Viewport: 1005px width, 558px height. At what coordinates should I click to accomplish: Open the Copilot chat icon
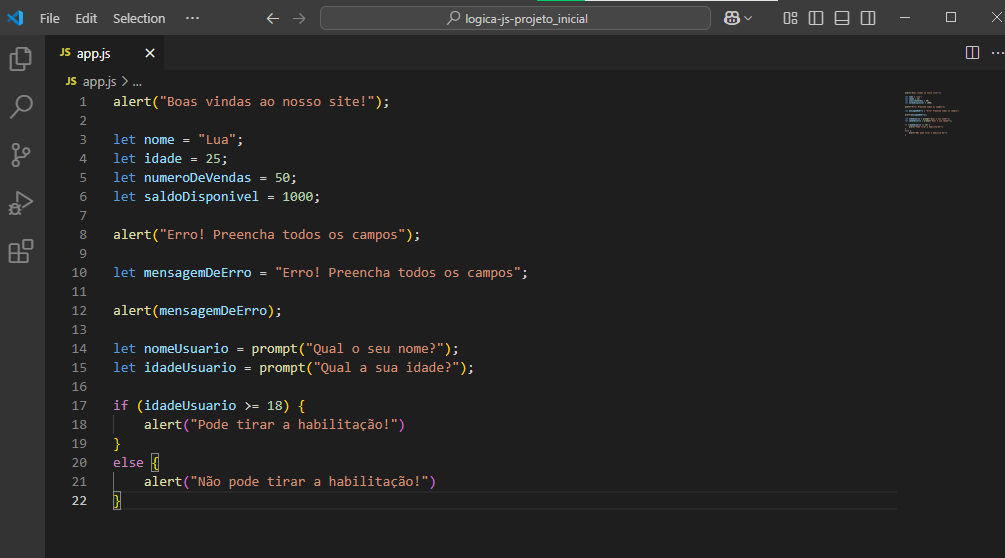coord(731,18)
